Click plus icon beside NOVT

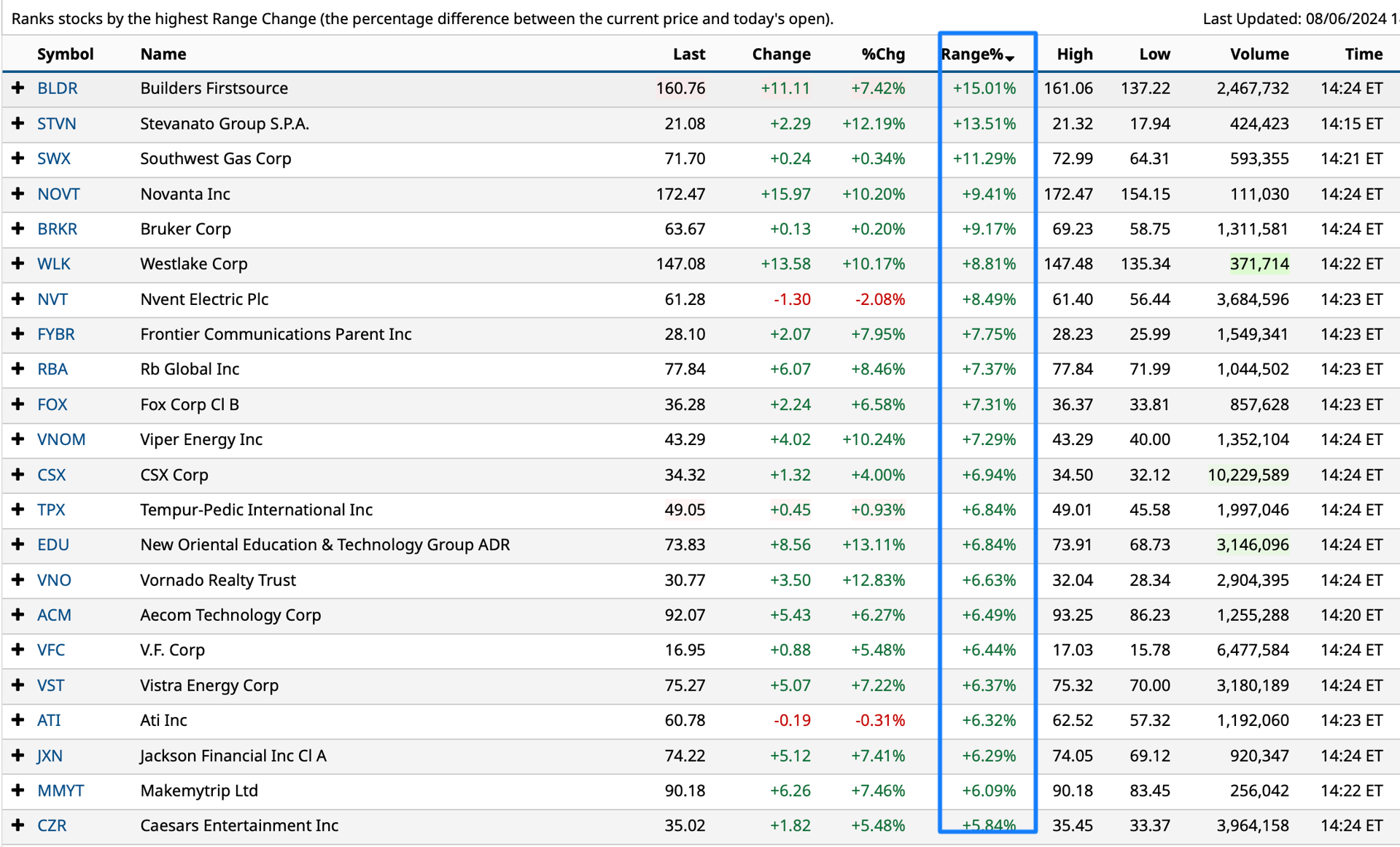18,194
